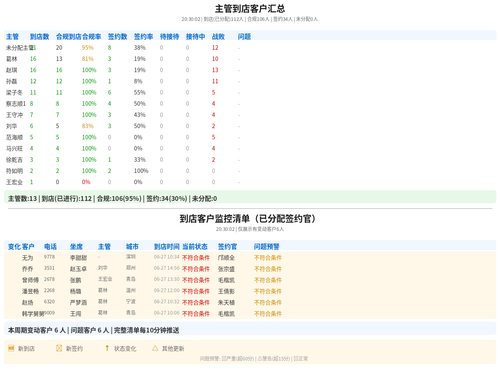Click the 未分配主管 row name
The height and width of the screenshot is (381, 500).
tap(19, 48)
